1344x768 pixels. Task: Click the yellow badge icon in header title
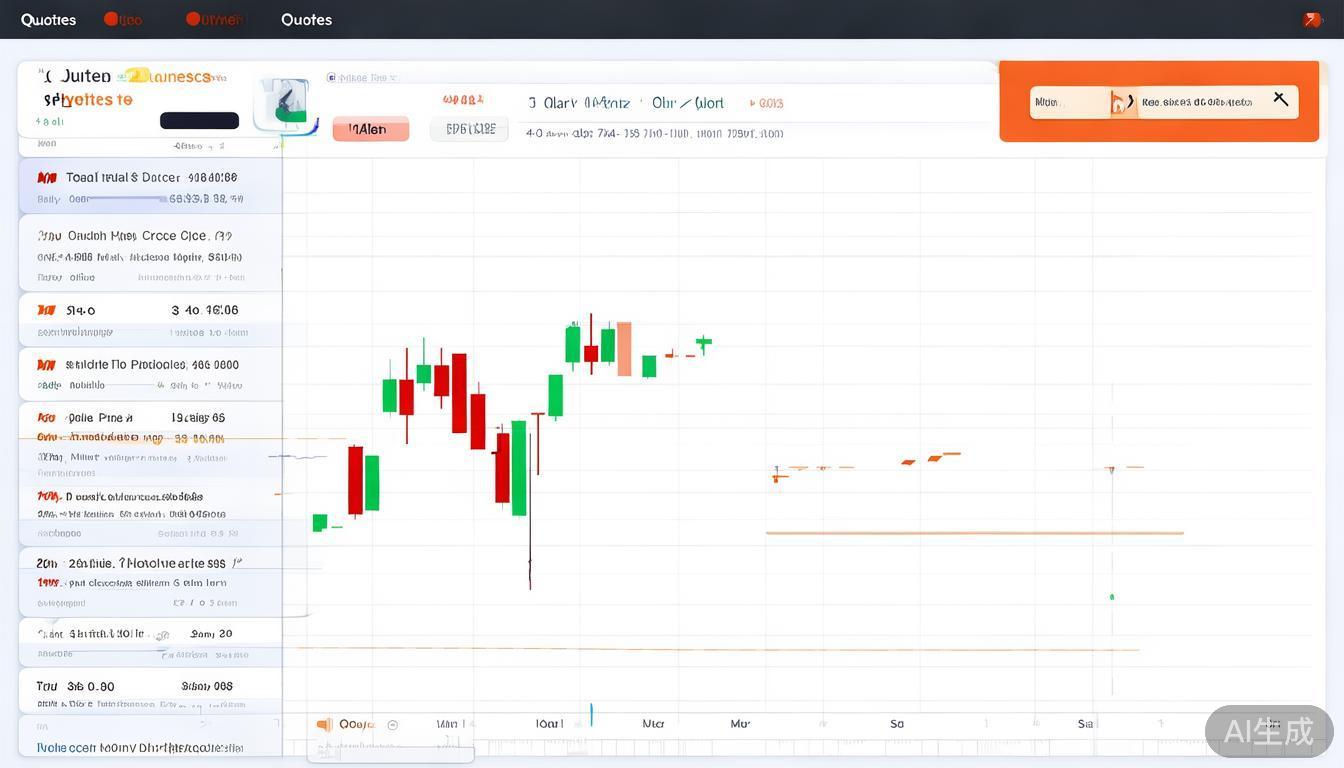tap(133, 76)
